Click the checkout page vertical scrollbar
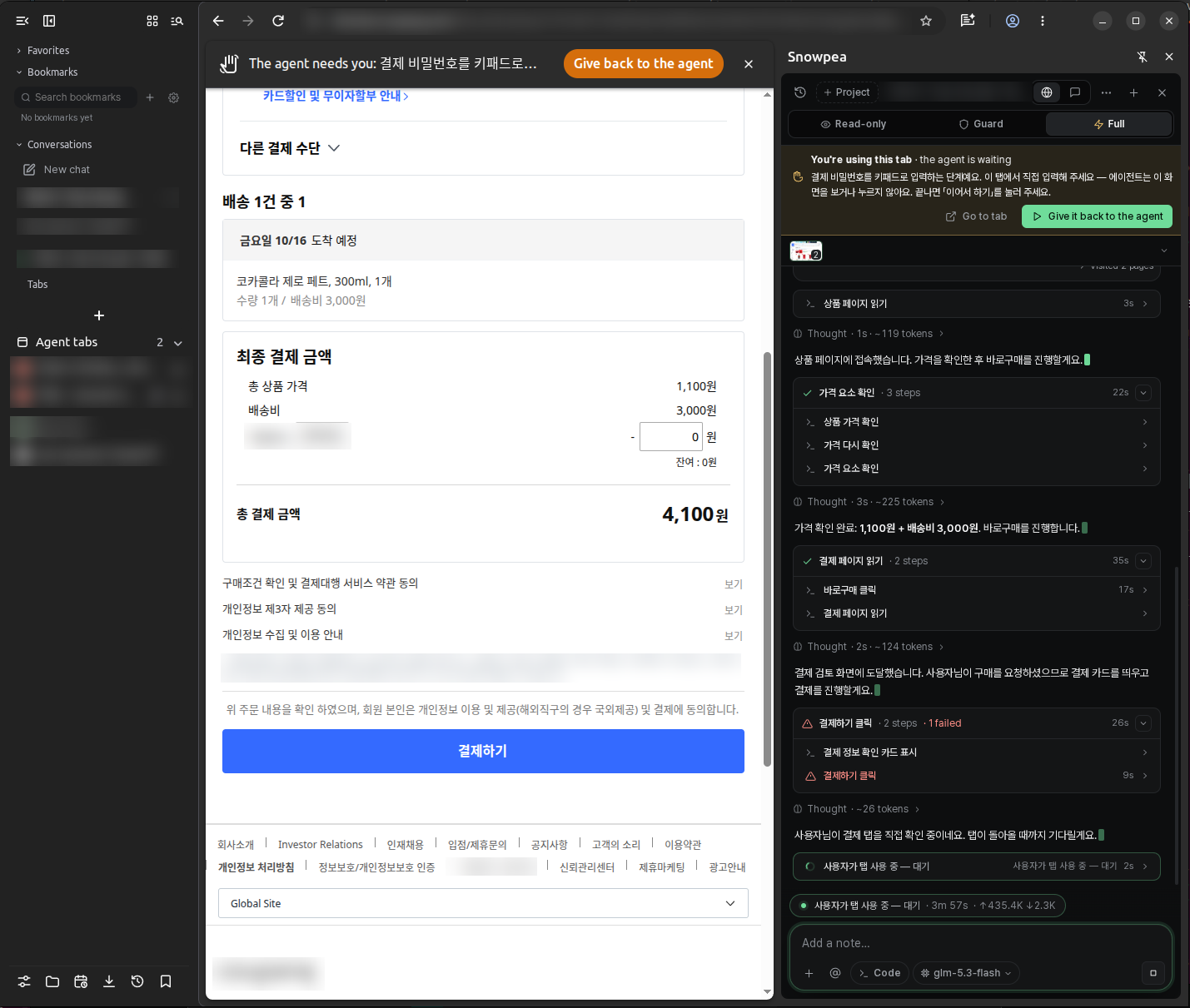Viewport: 1190px width, 1008px height. click(x=767, y=558)
